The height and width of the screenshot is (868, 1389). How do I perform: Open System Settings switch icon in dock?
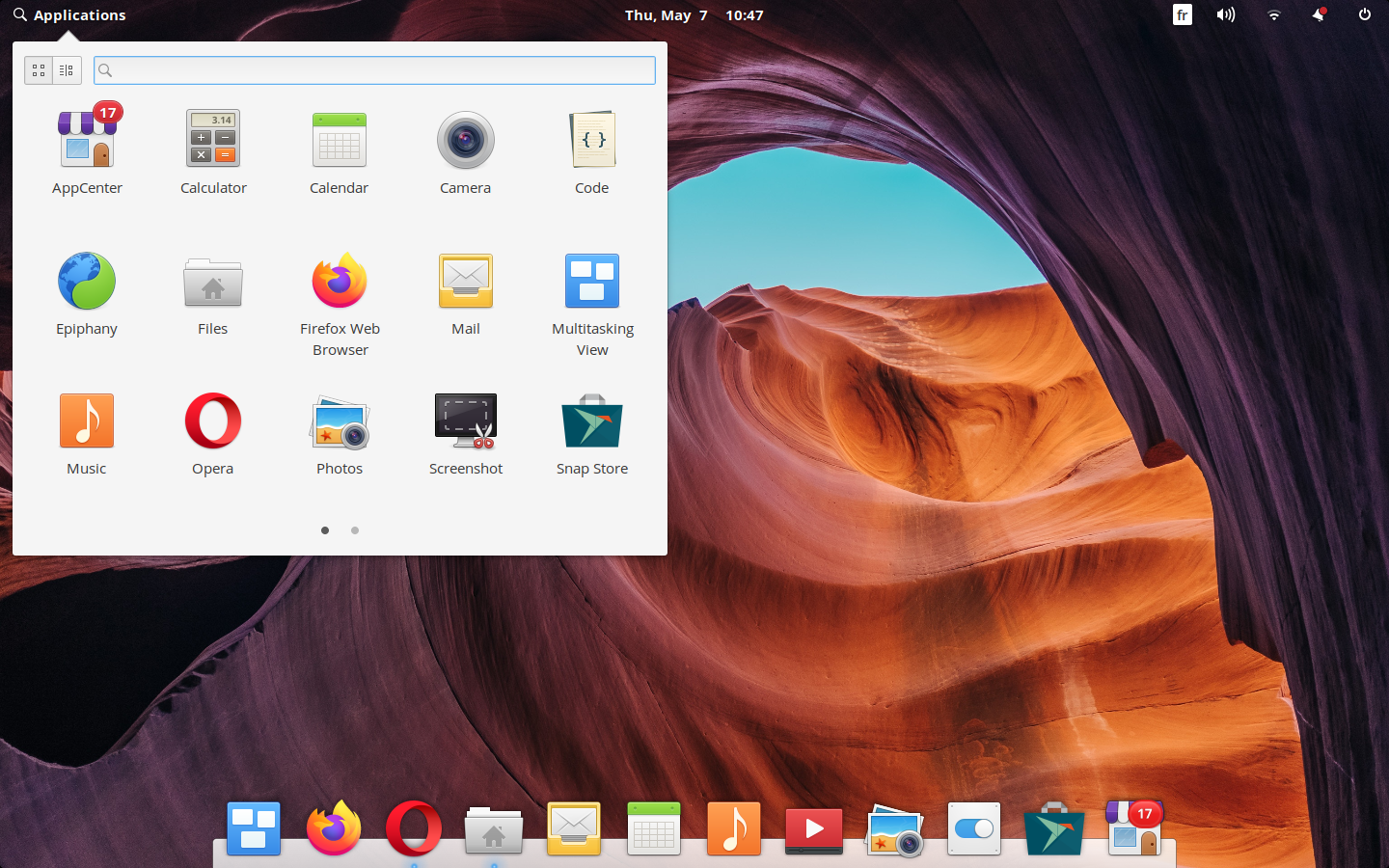[974, 828]
